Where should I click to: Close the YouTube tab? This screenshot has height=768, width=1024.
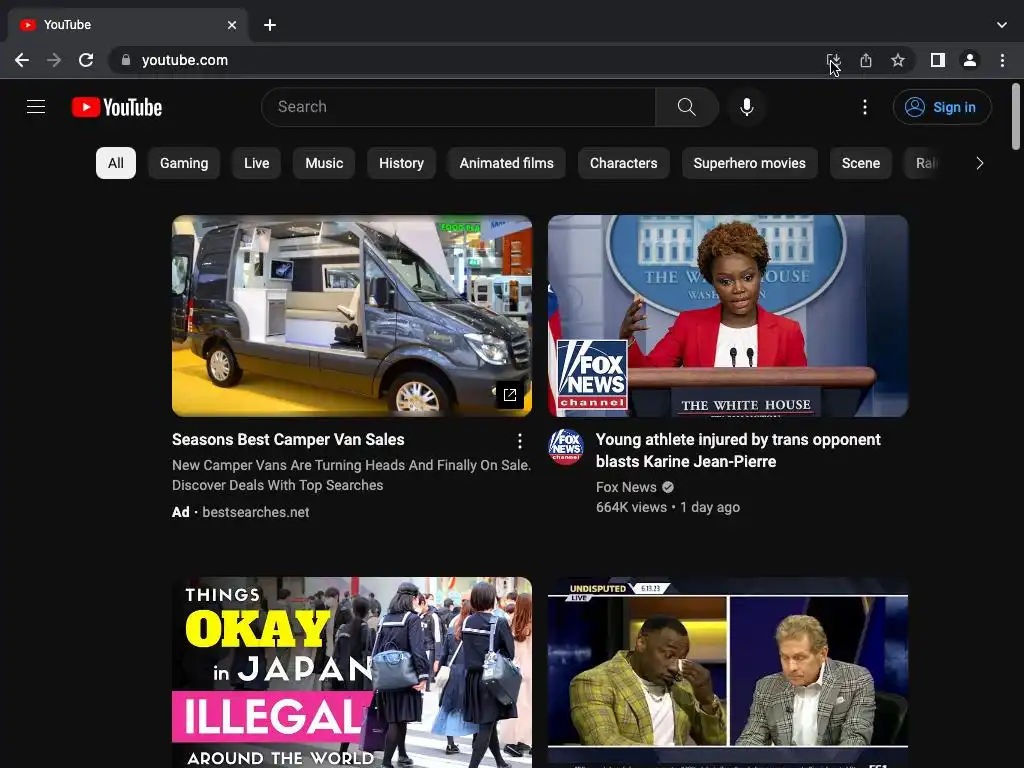click(232, 25)
